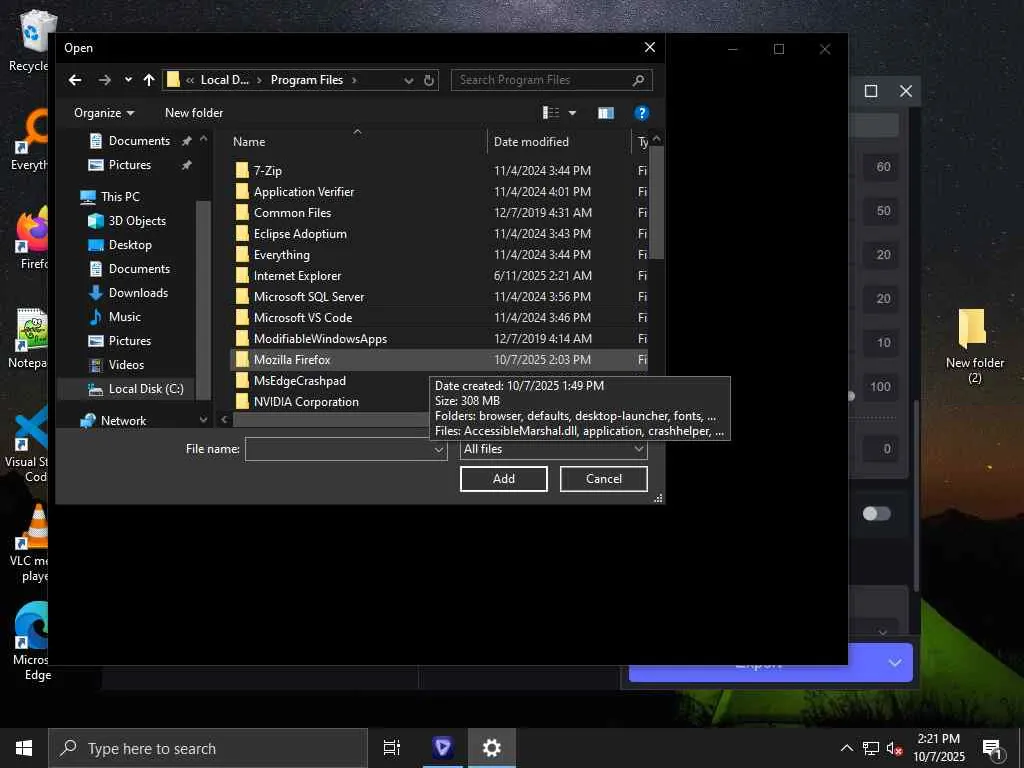Select Local Disk (C:) in sidebar
Screen dimensions: 1024x768
(146, 389)
